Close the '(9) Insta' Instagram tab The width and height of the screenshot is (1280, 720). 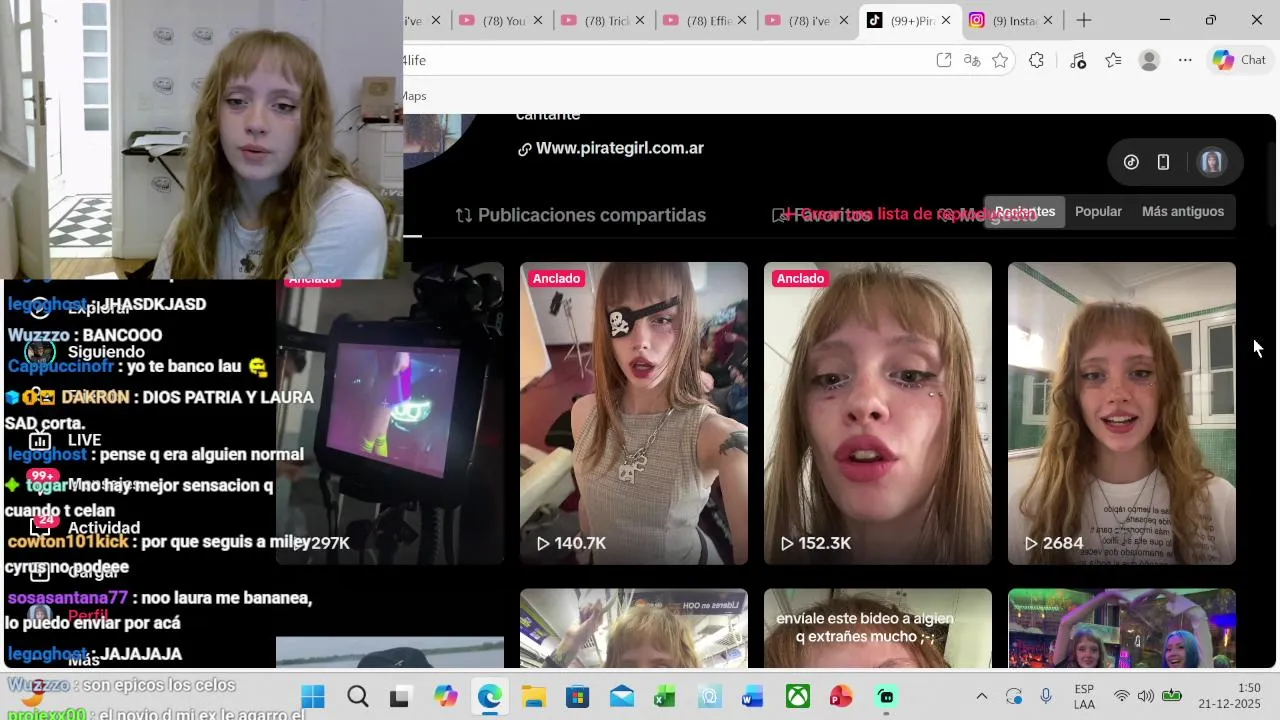pyautogui.click(x=1048, y=20)
